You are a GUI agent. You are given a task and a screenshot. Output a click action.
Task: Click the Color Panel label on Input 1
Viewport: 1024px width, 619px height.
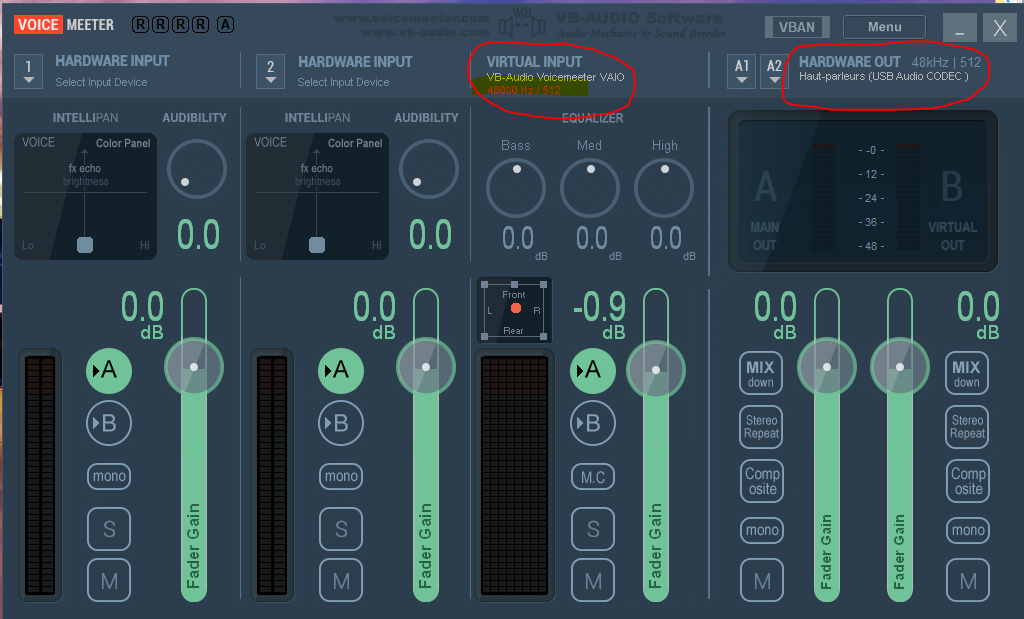tap(123, 143)
